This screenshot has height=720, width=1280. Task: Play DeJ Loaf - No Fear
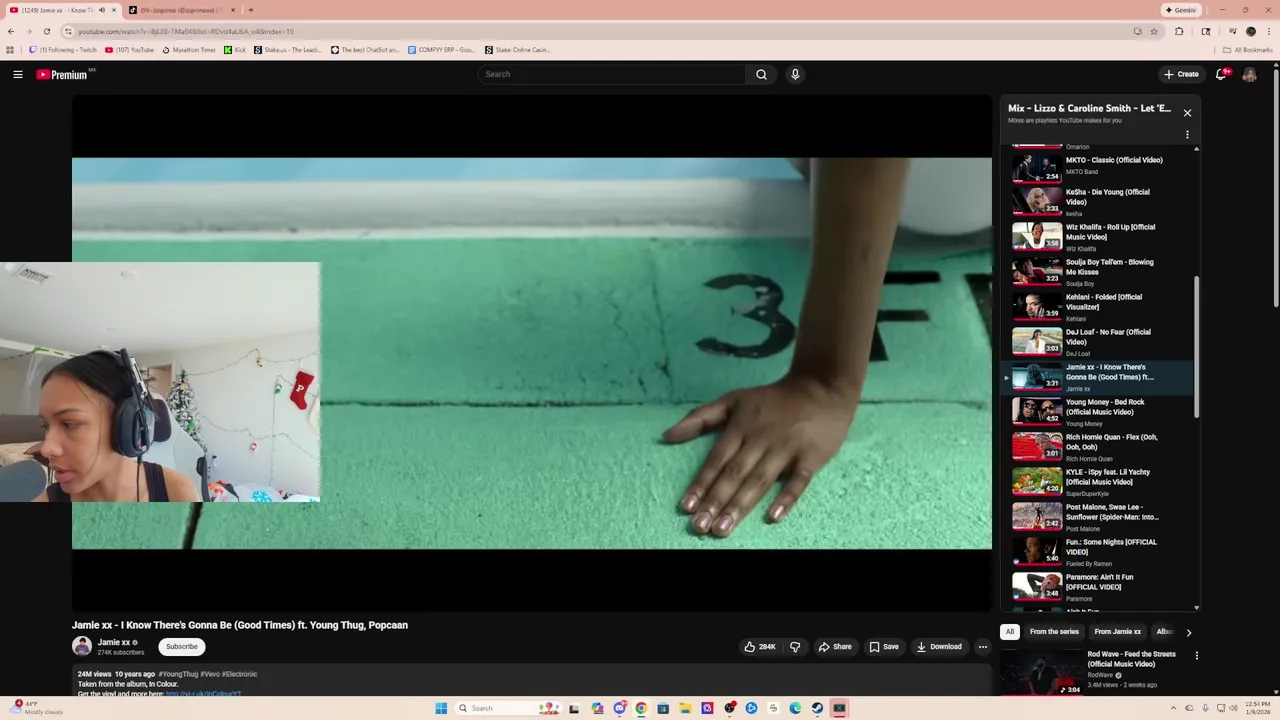click(1100, 341)
